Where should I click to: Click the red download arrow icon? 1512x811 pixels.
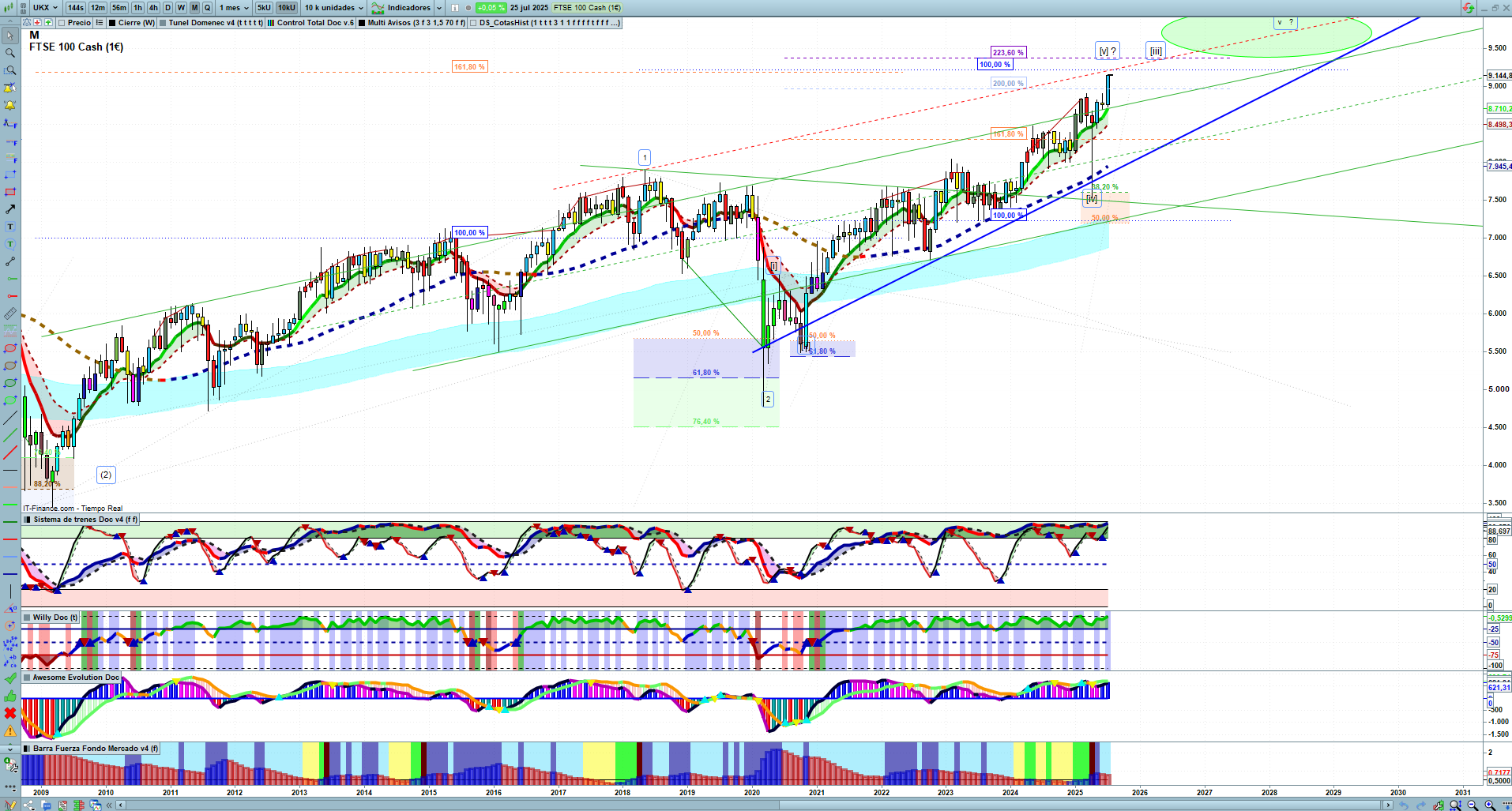click(x=37, y=23)
